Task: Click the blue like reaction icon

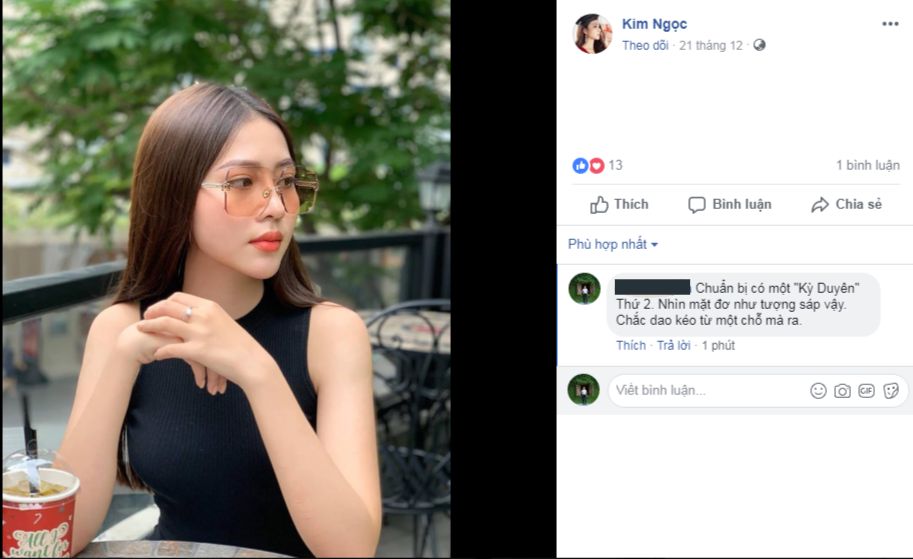Action: [580, 165]
